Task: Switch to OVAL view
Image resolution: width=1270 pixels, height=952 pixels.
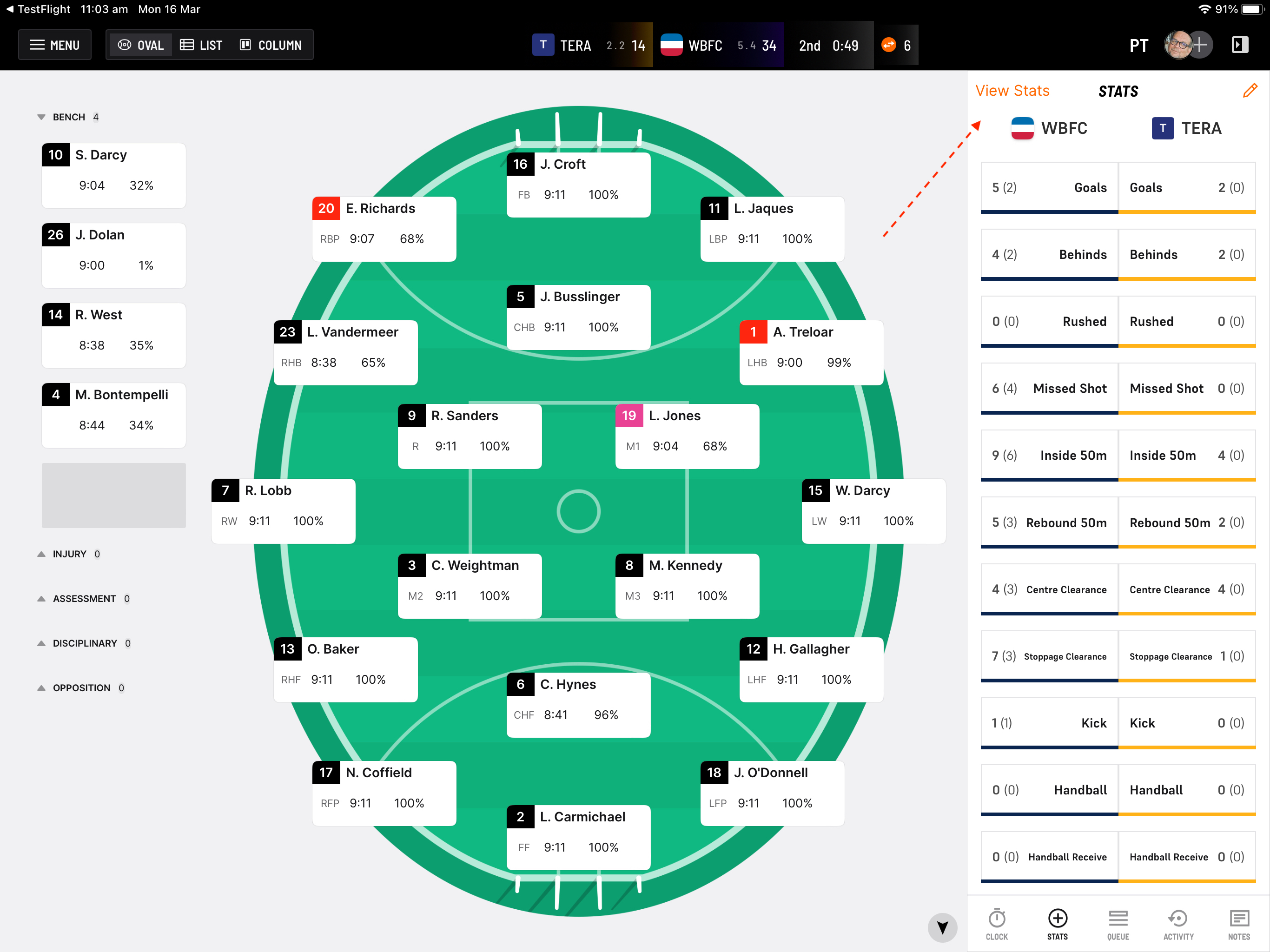Action: pos(141,46)
